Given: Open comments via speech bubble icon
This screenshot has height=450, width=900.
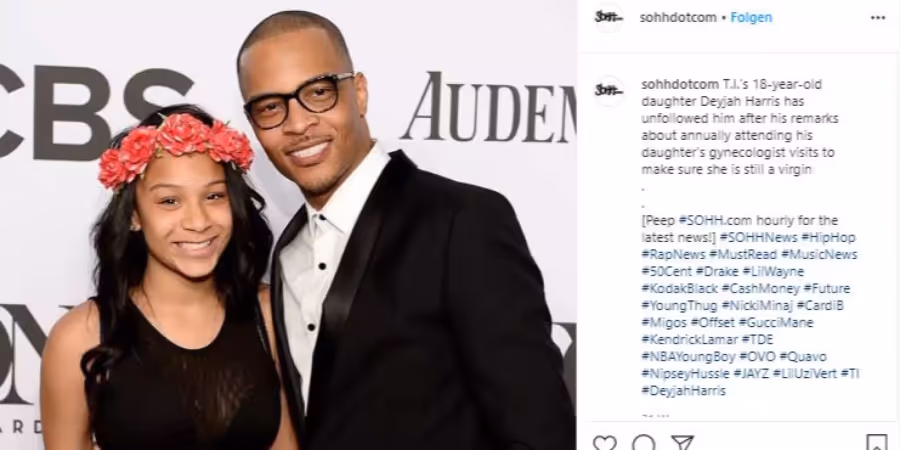Looking at the screenshot, I should pos(643,443).
